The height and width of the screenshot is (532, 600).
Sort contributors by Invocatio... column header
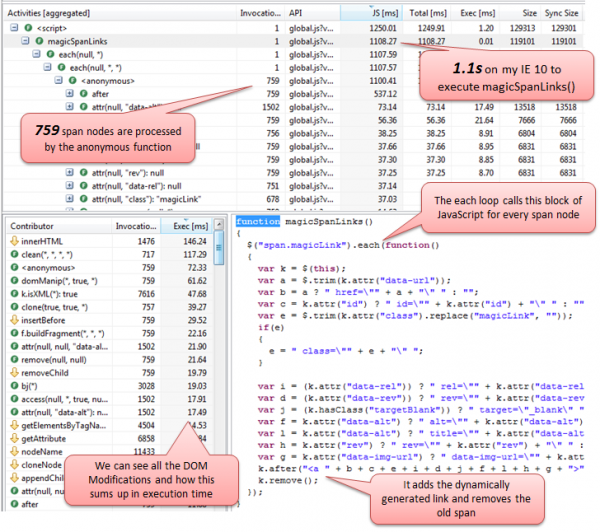(x=136, y=226)
